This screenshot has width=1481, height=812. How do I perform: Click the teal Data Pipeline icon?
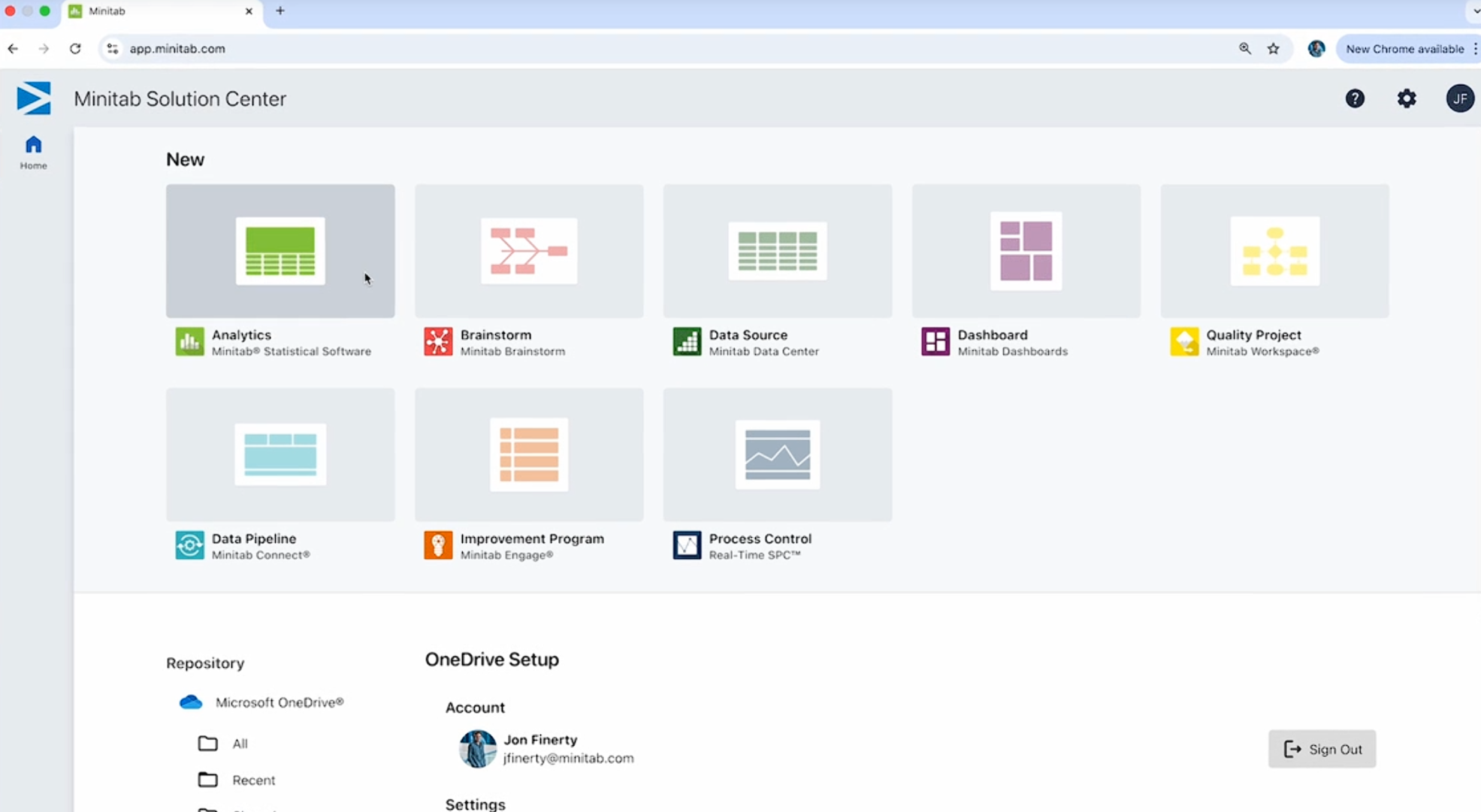pos(189,545)
